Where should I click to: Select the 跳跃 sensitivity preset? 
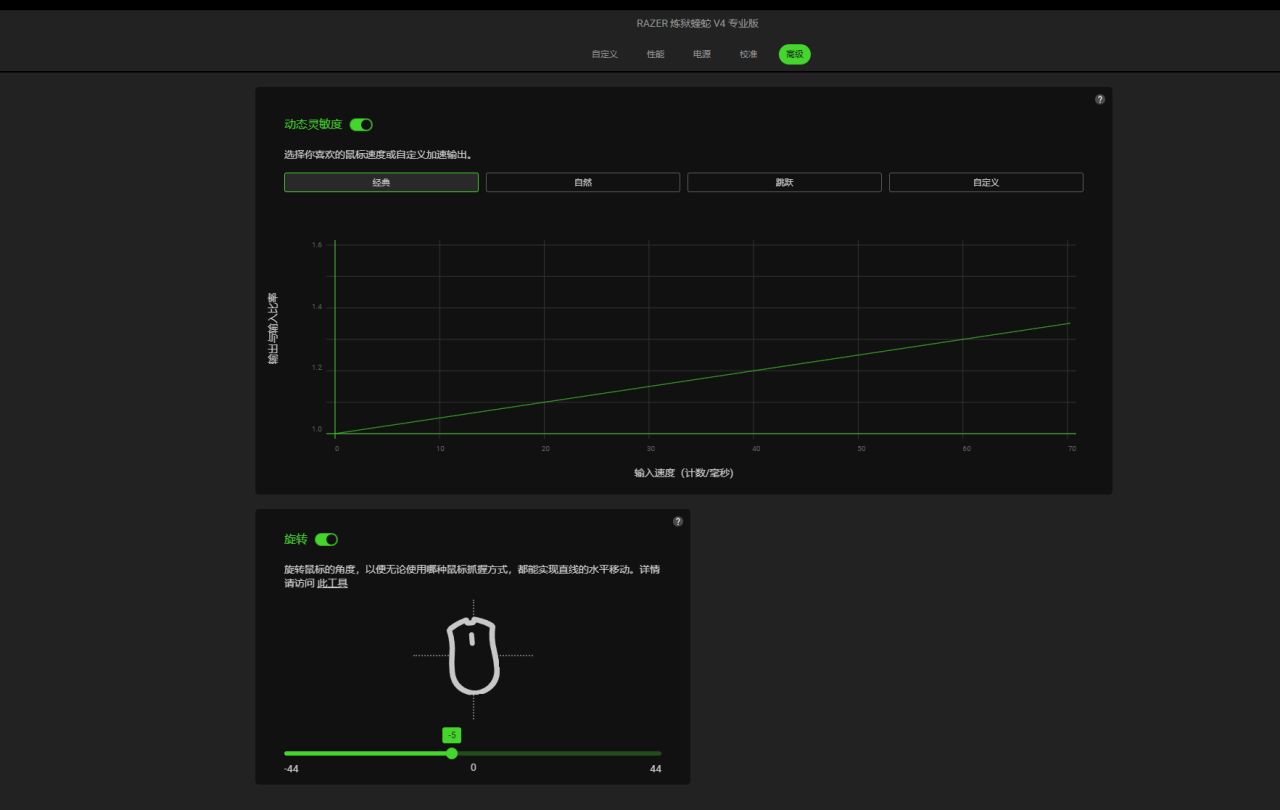[x=784, y=182]
